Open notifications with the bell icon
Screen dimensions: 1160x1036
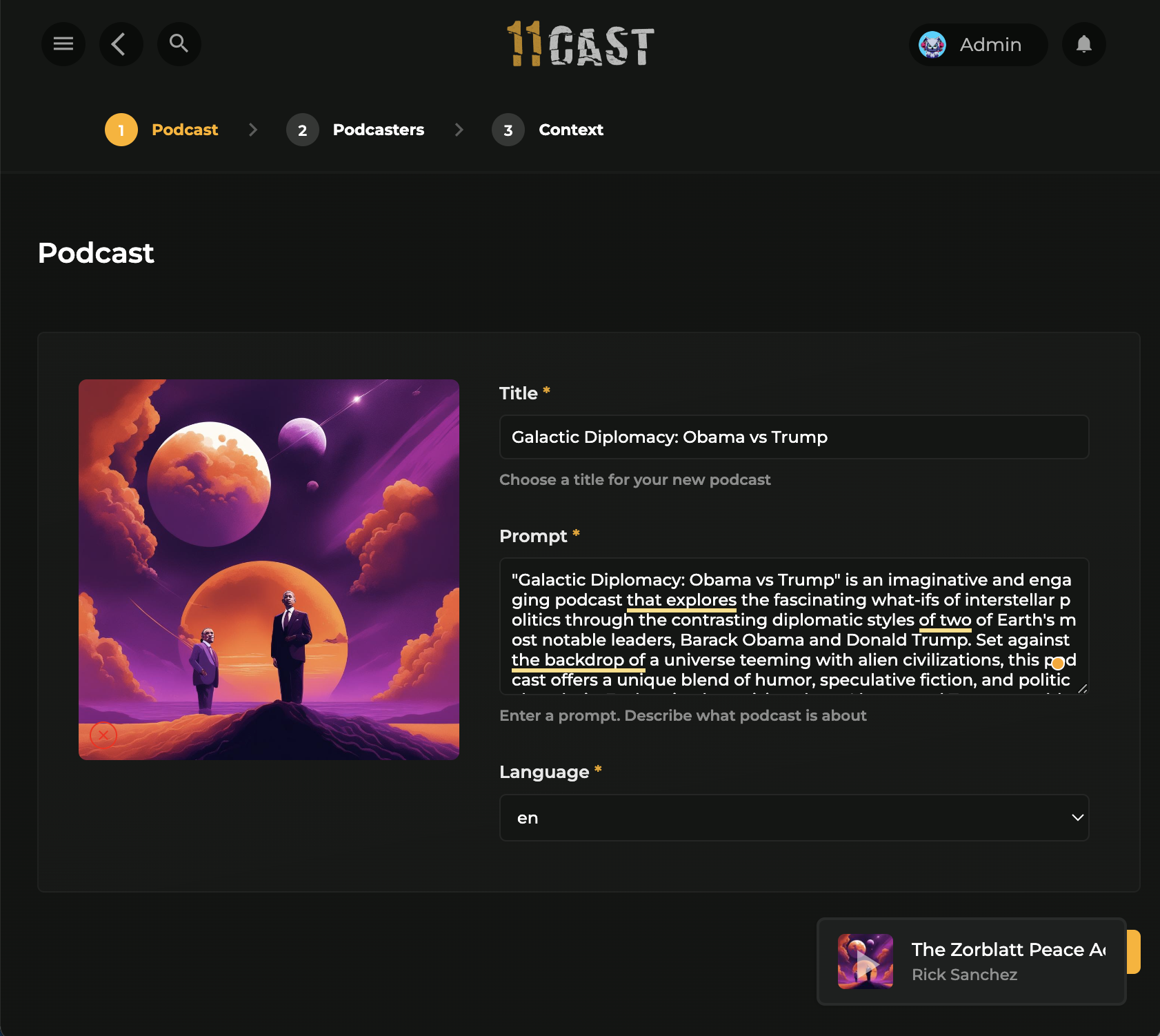pos(1084,44)
